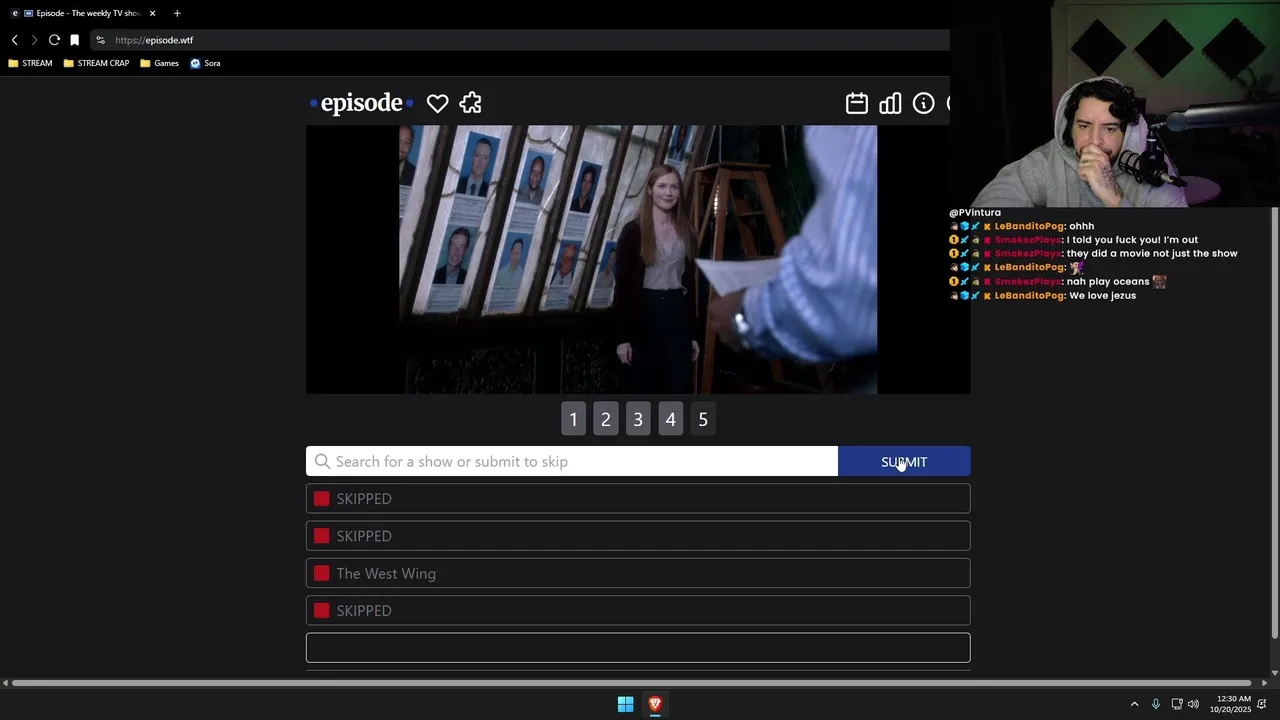This screenshot has height=720, width=1280.
Task: Open the clock showing 12:30 AM
Action: click(1230, 704)
